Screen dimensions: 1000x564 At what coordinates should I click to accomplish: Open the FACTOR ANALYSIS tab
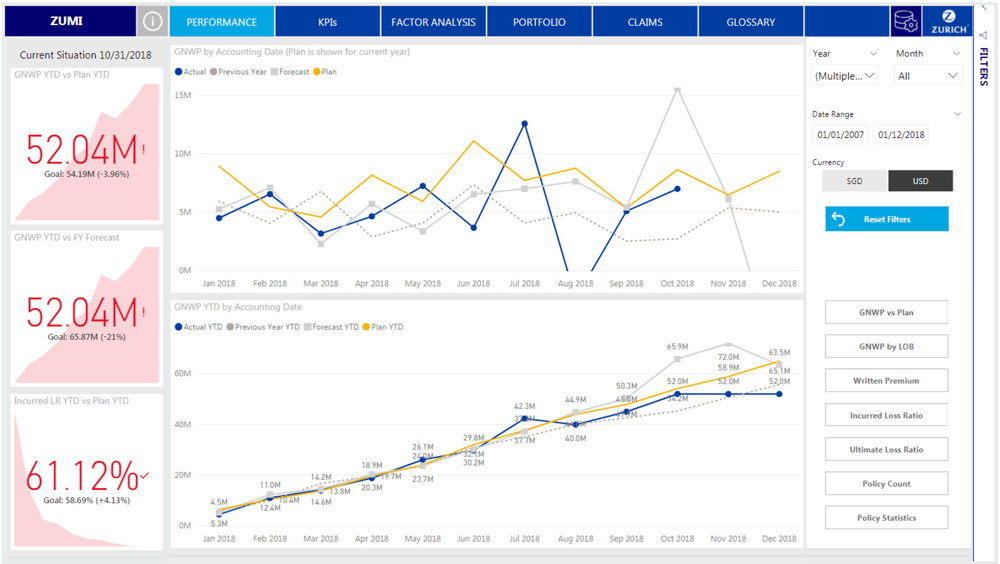433,21
